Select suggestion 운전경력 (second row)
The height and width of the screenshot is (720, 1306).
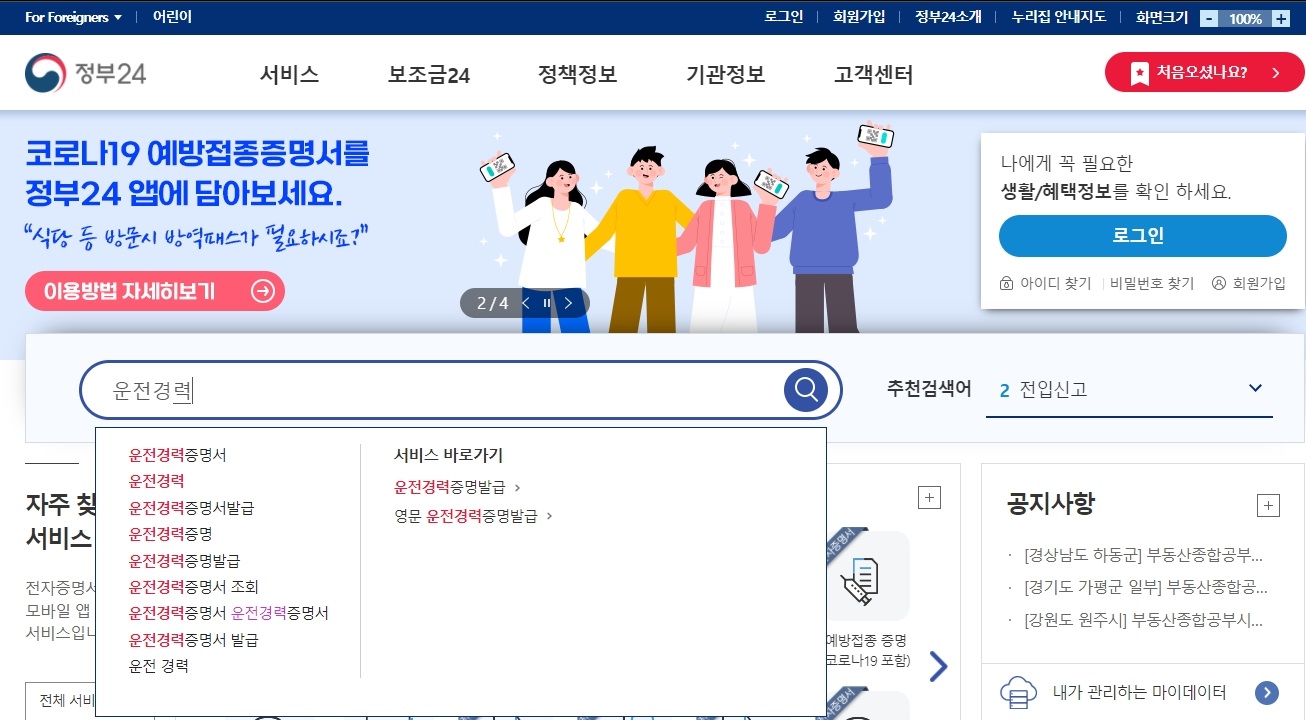[x=157, y=481]
